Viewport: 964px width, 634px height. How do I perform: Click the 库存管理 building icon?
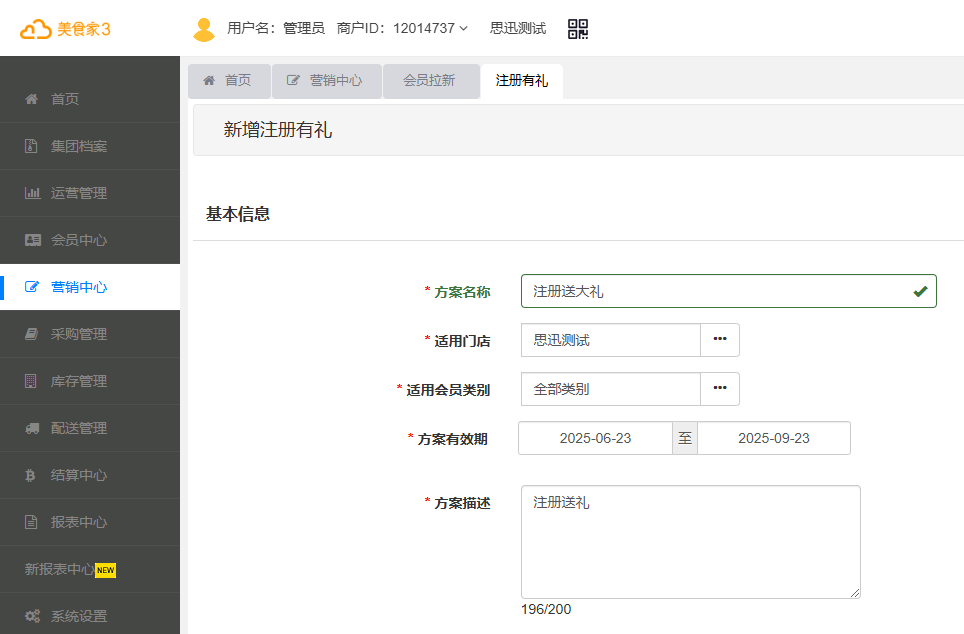(30, 381)
